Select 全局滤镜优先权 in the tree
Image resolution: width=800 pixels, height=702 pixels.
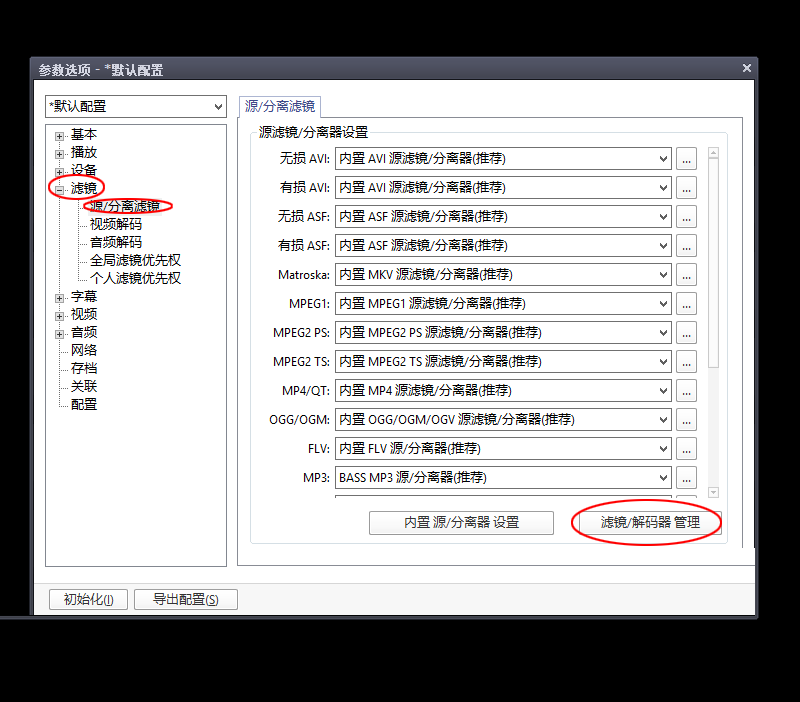click(136, 260)
